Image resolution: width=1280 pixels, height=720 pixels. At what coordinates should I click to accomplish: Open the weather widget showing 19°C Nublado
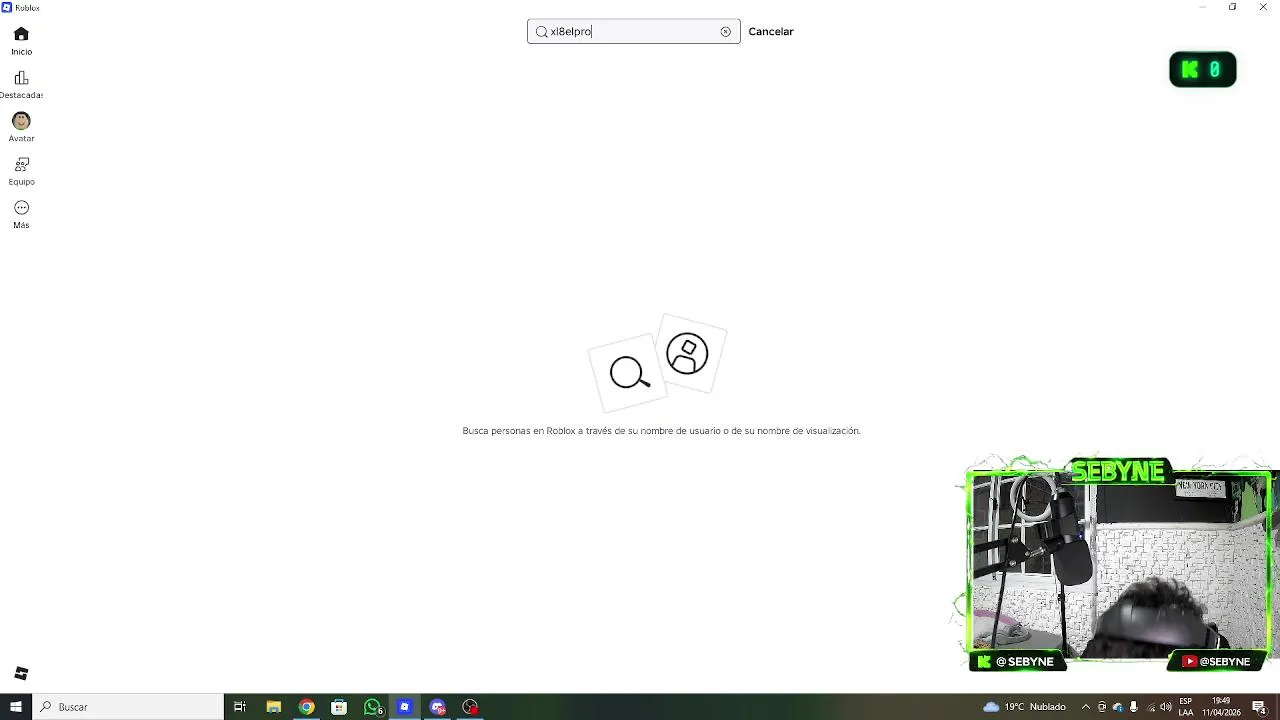(1024, 707)
